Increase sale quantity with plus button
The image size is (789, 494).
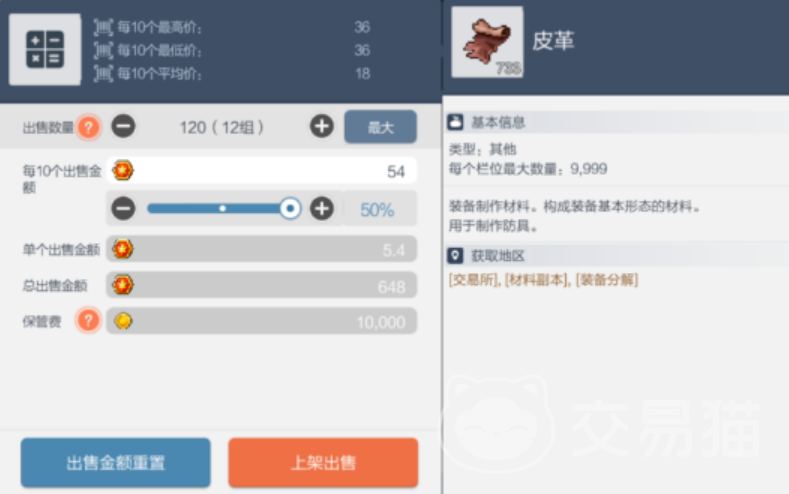tap(322, 126)
